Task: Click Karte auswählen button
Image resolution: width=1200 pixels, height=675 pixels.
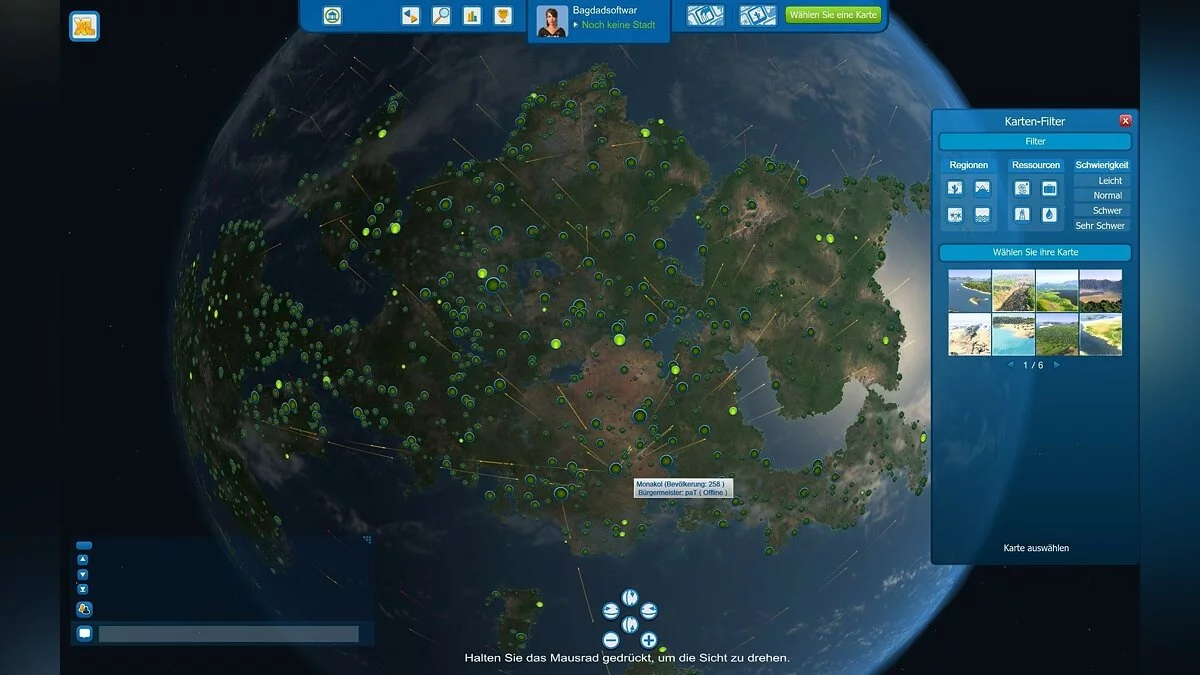Action: (1036, 548)
